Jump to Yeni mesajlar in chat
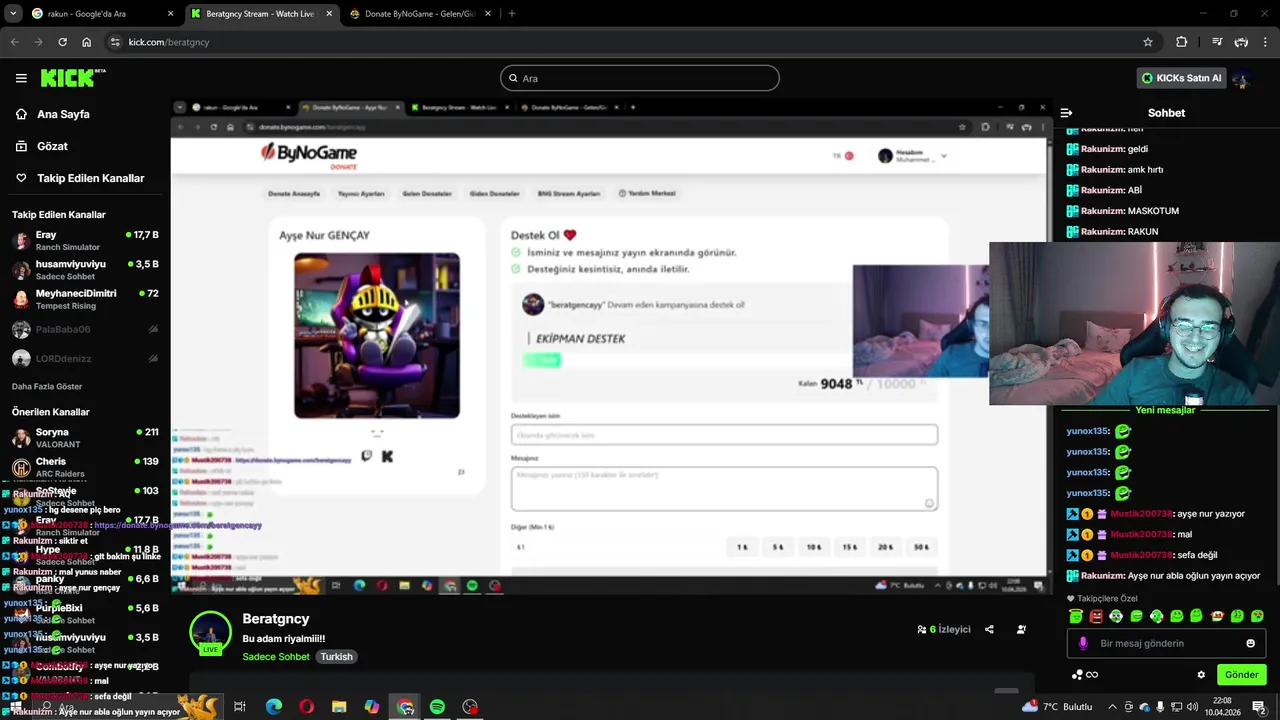 tap(1165, 410)
